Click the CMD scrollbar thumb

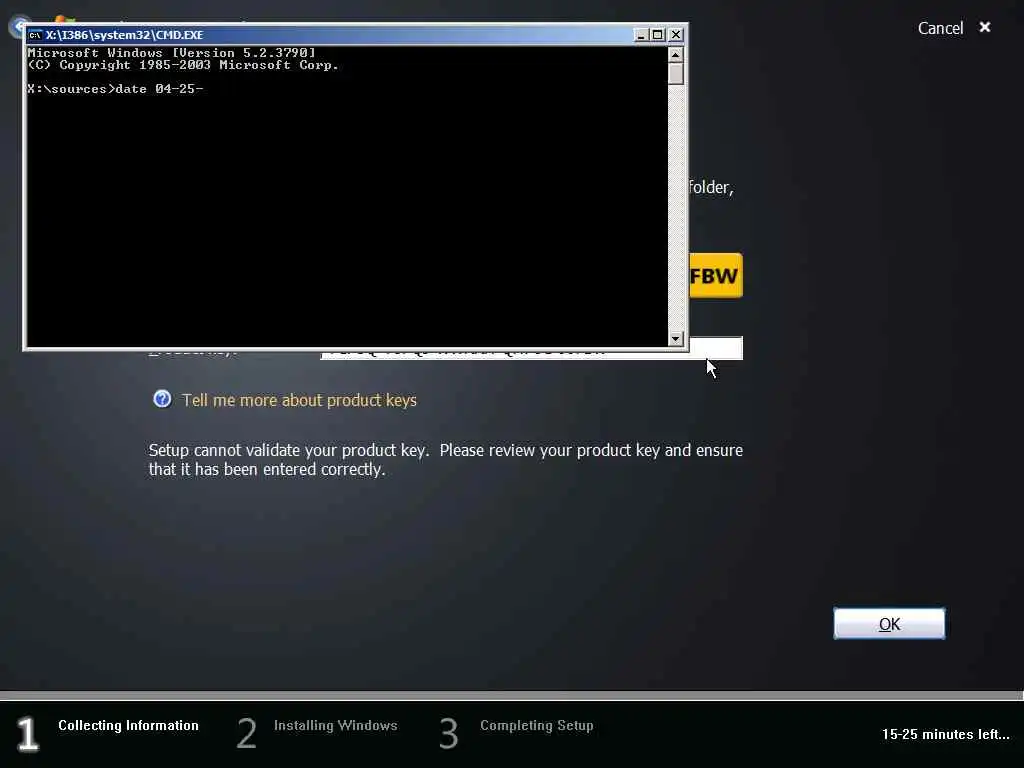[x=676, y=74]
